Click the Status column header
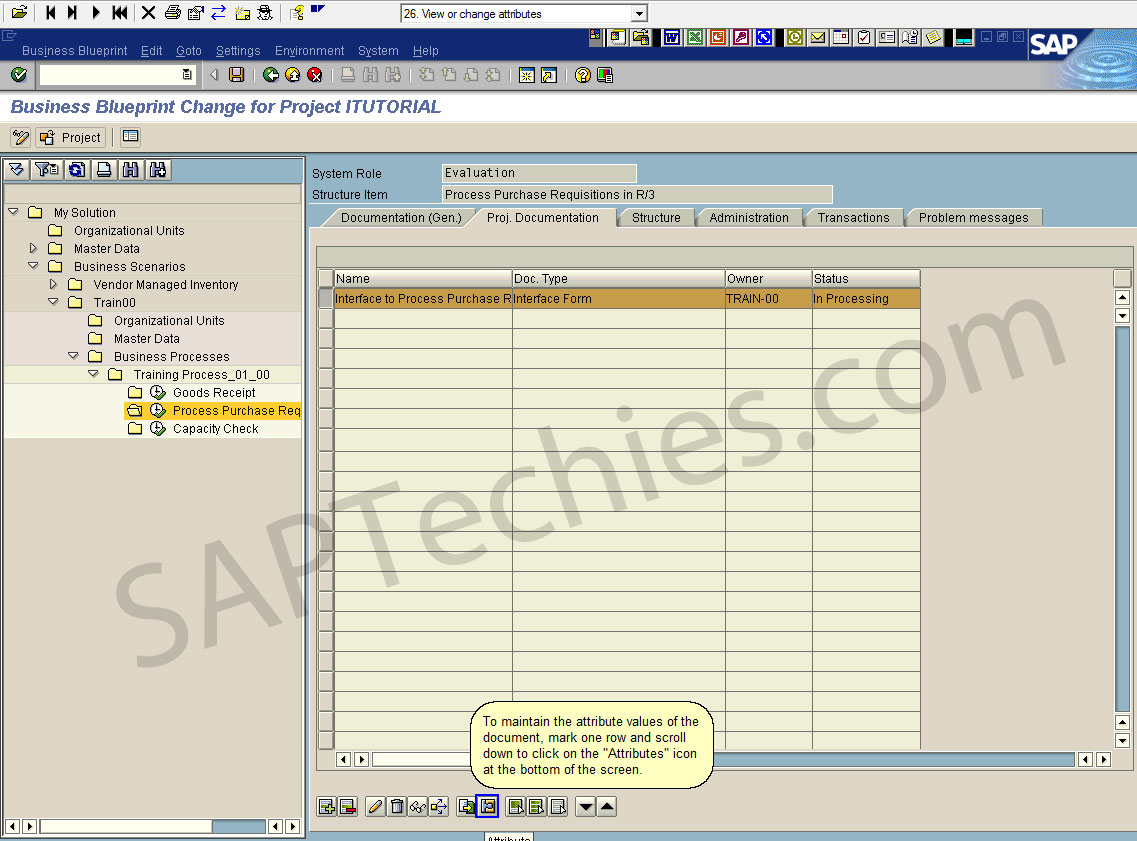This screenshot has width=1137, height=841. [866, 278]
